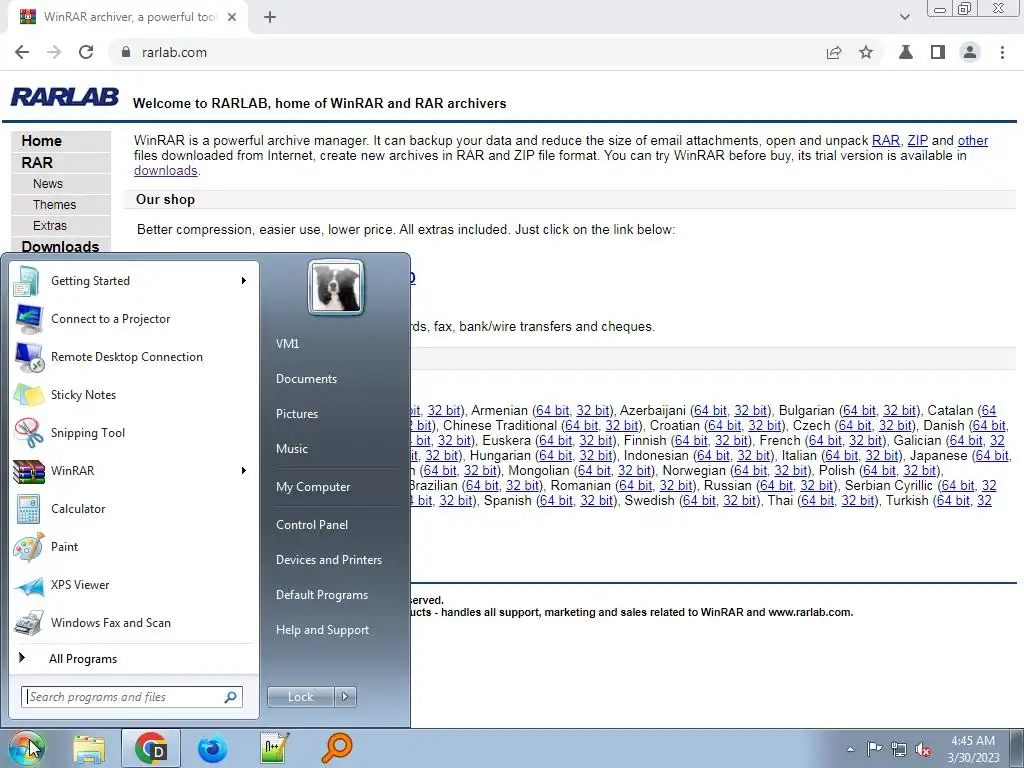Image resolution: width=1024 pixels, height=768 pixels.
Task: Expand the Getting Started submenu arrow
Action: coord(244,281)
